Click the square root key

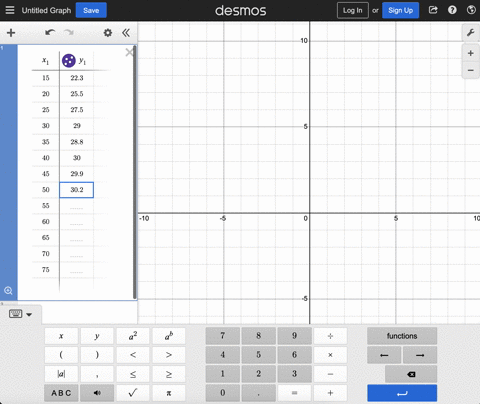click(133, 393)
